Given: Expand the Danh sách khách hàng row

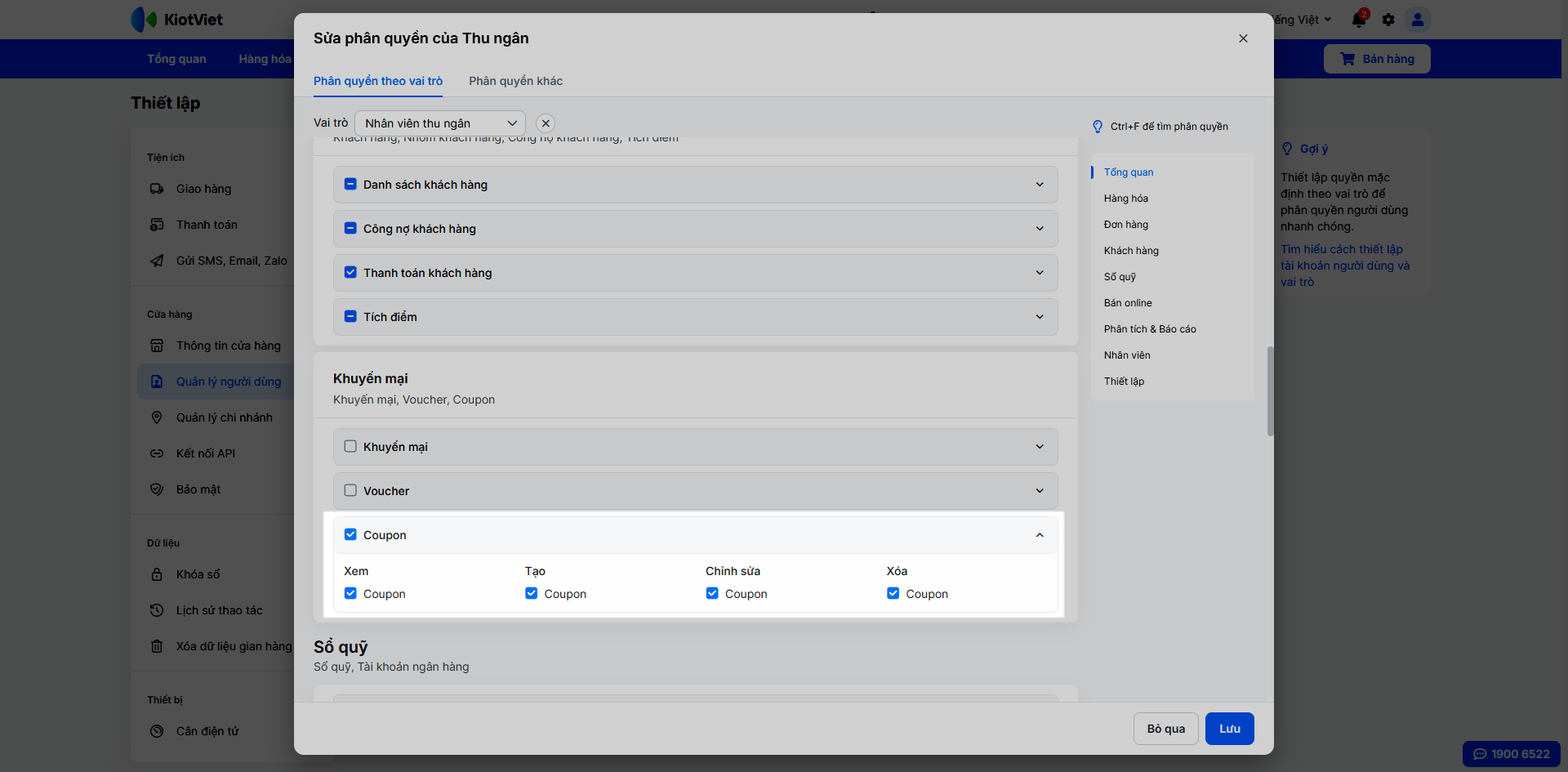Looking at the screenshot, I should coord(1040,185).
